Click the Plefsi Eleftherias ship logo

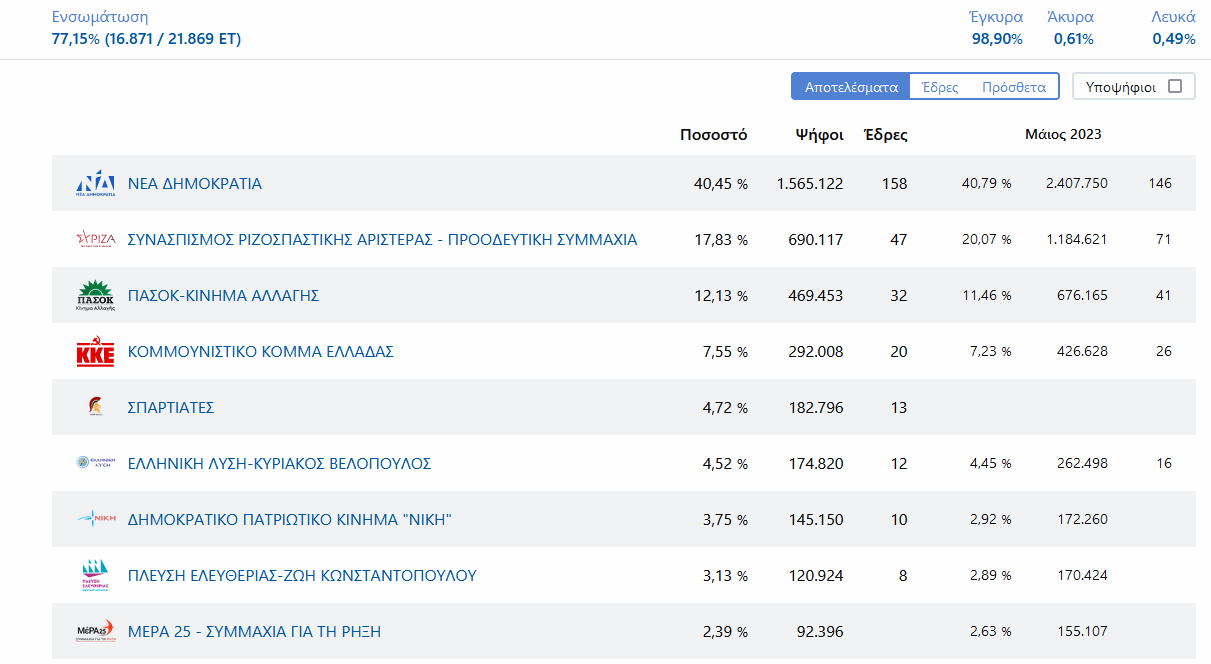(x=96, y=576)
